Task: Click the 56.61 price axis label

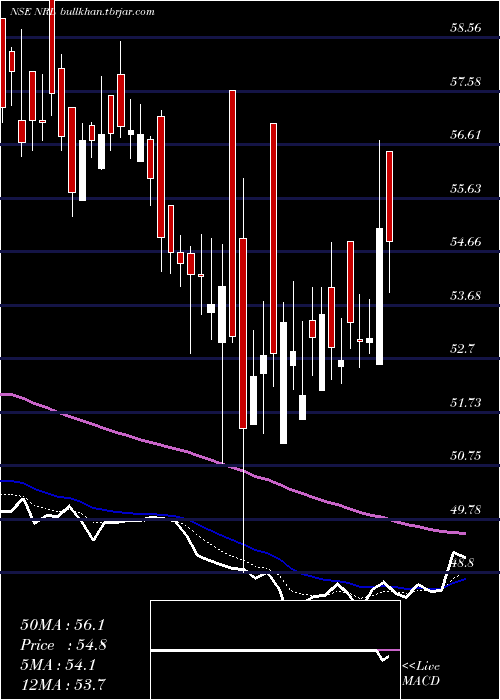Action: click(x=465, y=134)
